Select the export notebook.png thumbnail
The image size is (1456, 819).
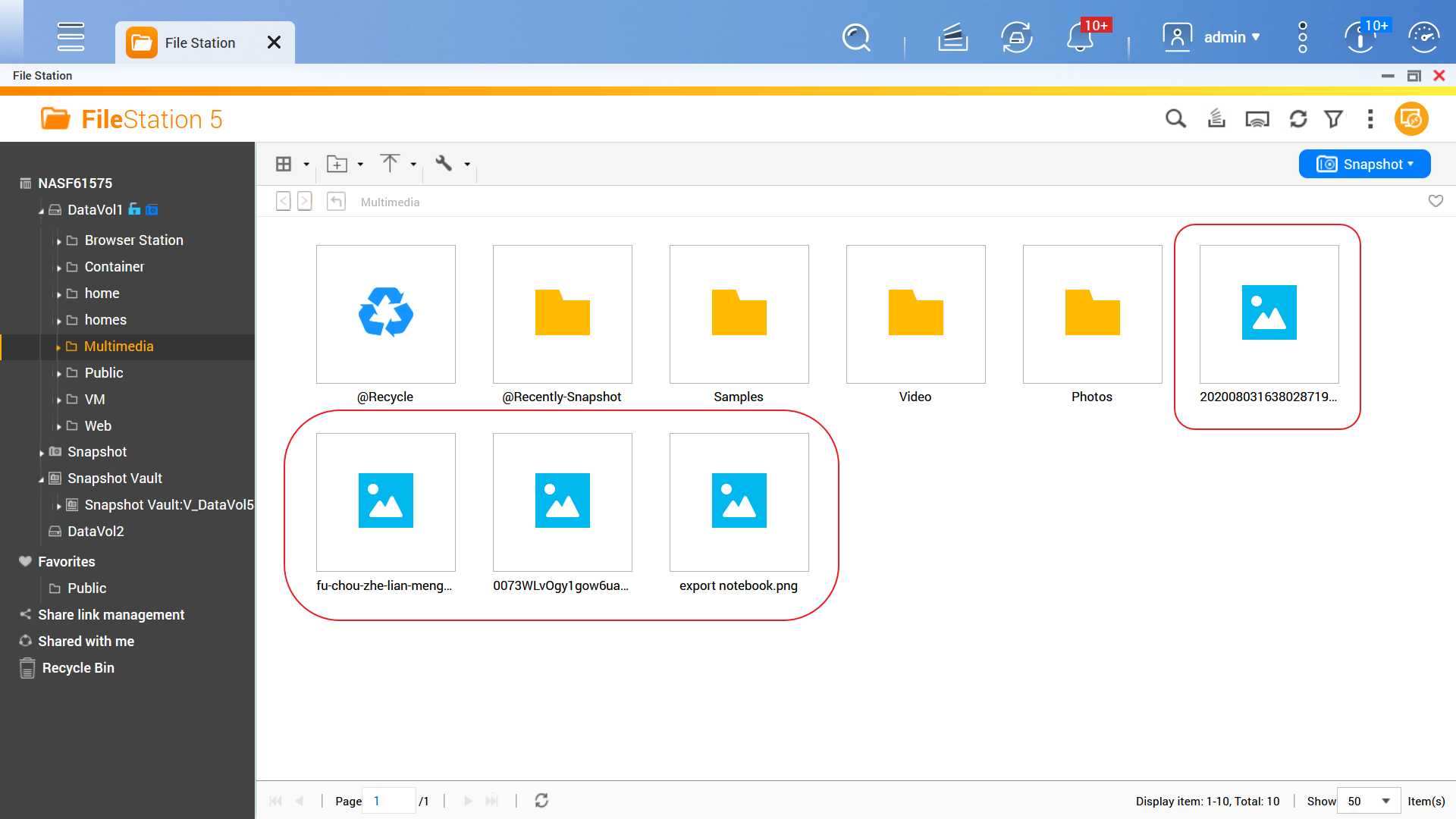click(x=739, y=502)
